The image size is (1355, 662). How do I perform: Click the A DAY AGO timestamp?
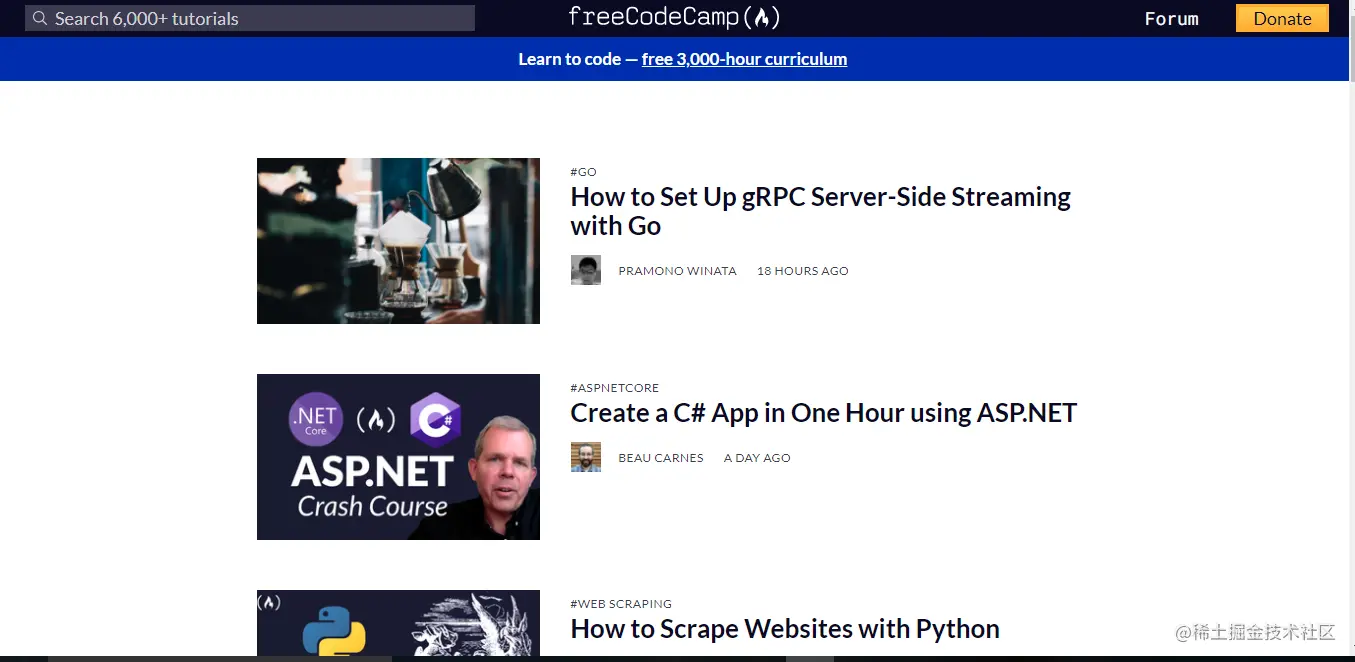tap(757, 458)
